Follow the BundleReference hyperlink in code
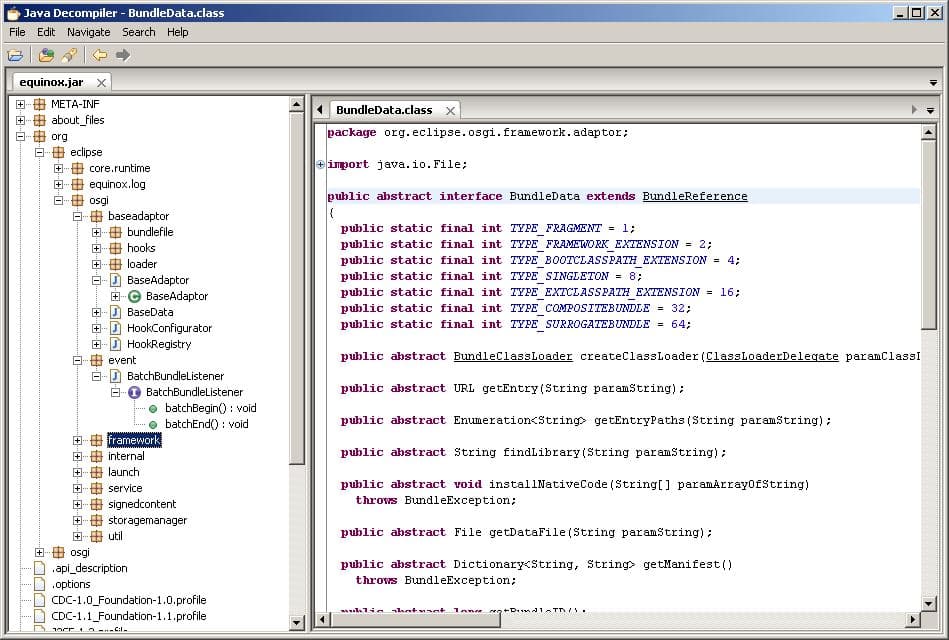 coord(694,196)
